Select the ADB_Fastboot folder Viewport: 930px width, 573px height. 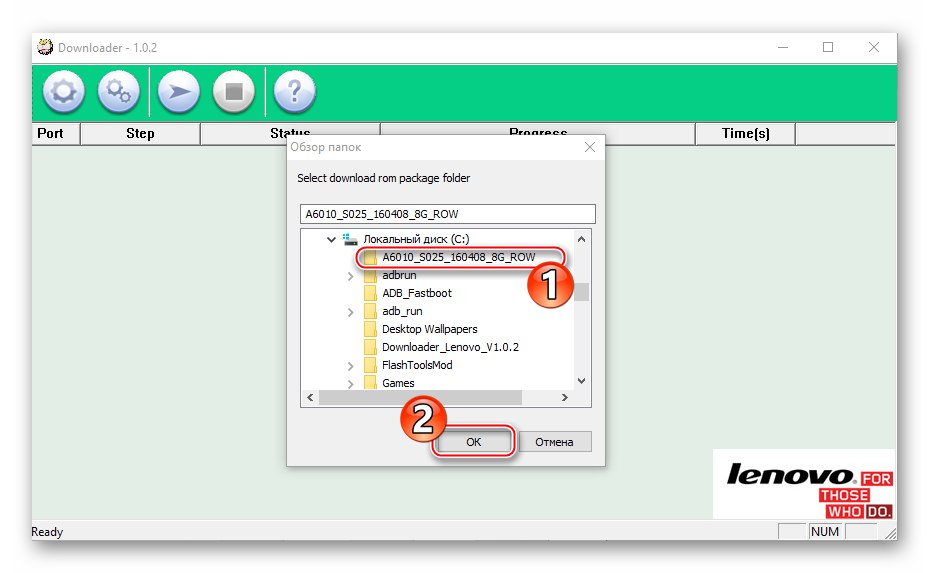point(416,293)
